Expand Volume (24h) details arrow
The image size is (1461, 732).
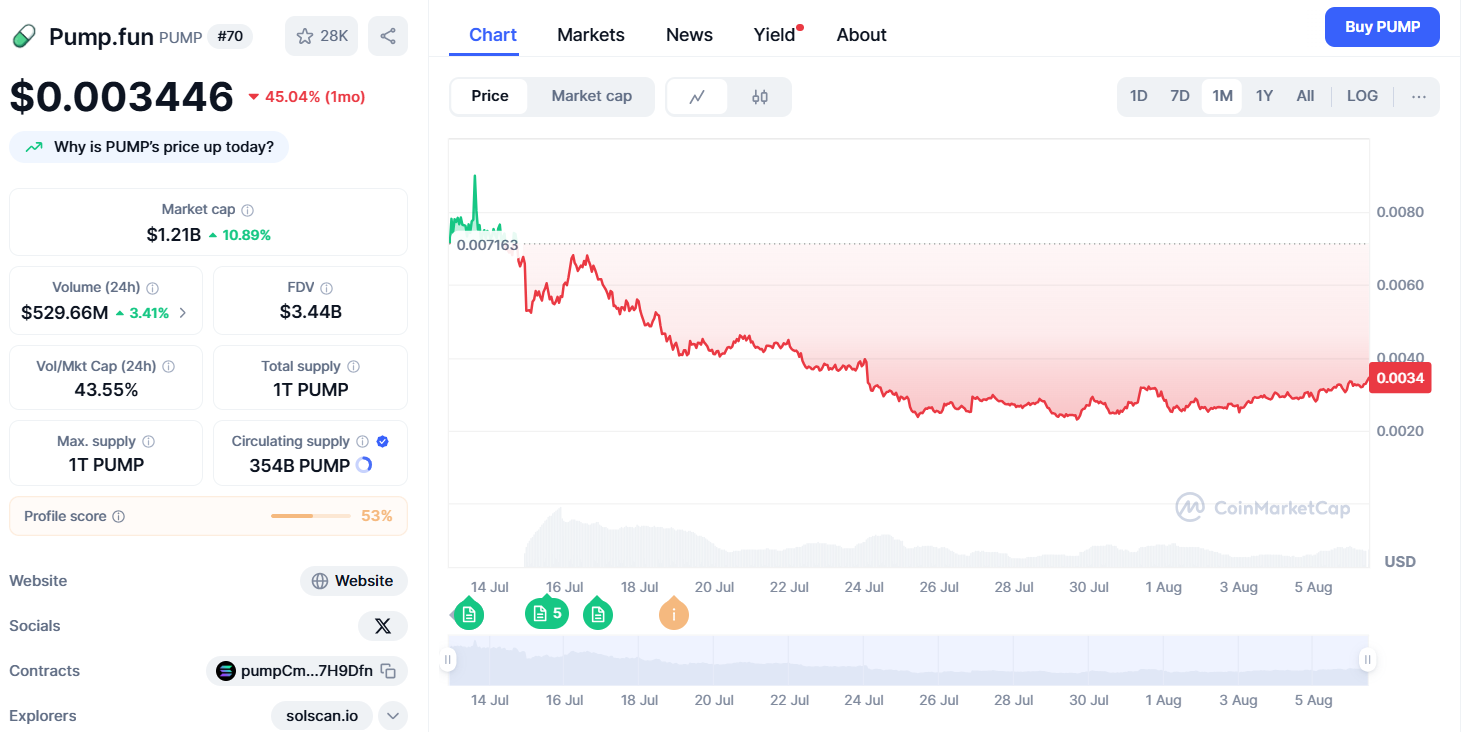pyautogui.click(x=183, y=313)
